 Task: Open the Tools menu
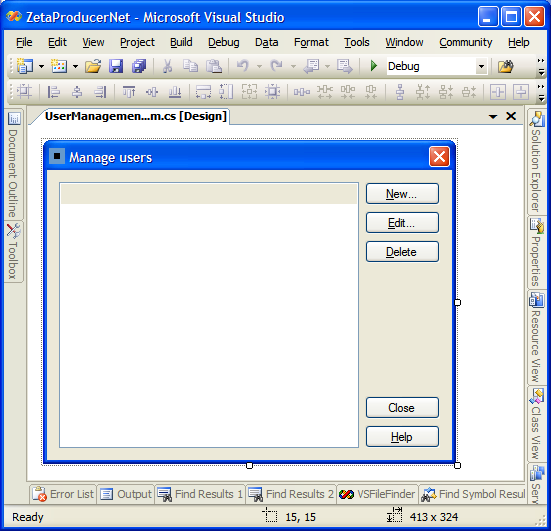click(357, 42)
